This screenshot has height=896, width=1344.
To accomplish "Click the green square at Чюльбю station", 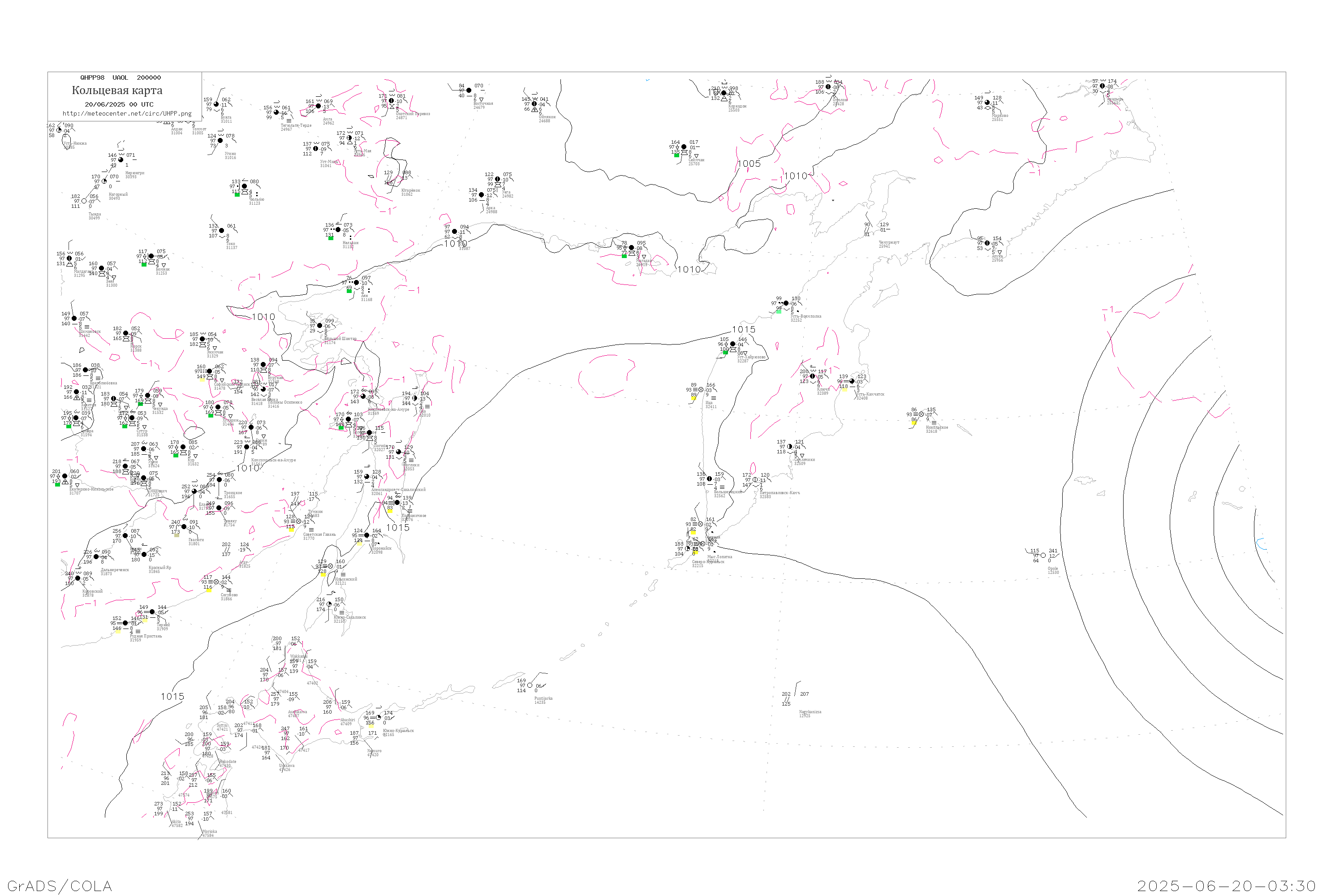I will point(237,195).
